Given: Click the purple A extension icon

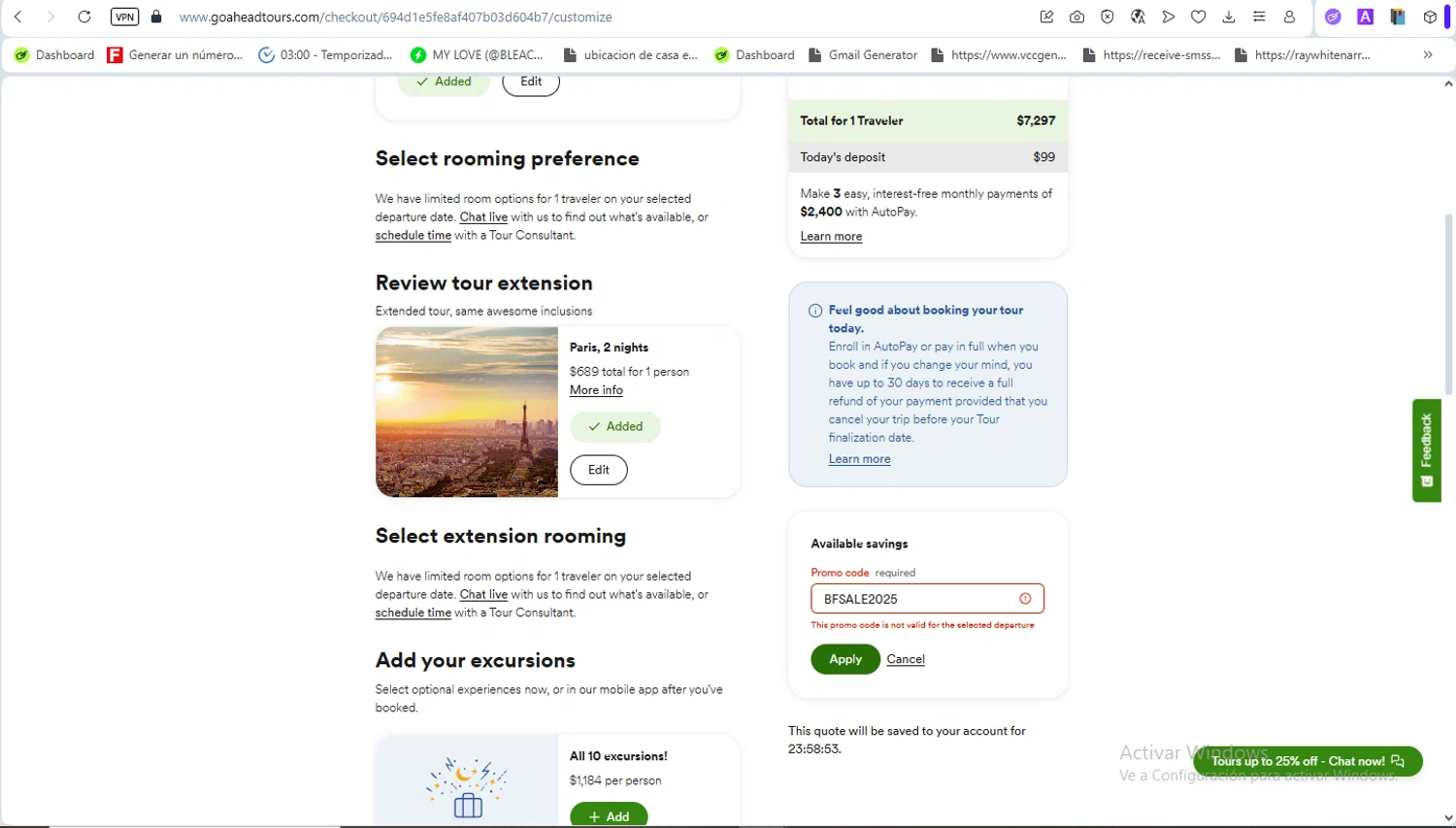Looking at the screenshot, I should point(1366,17).
